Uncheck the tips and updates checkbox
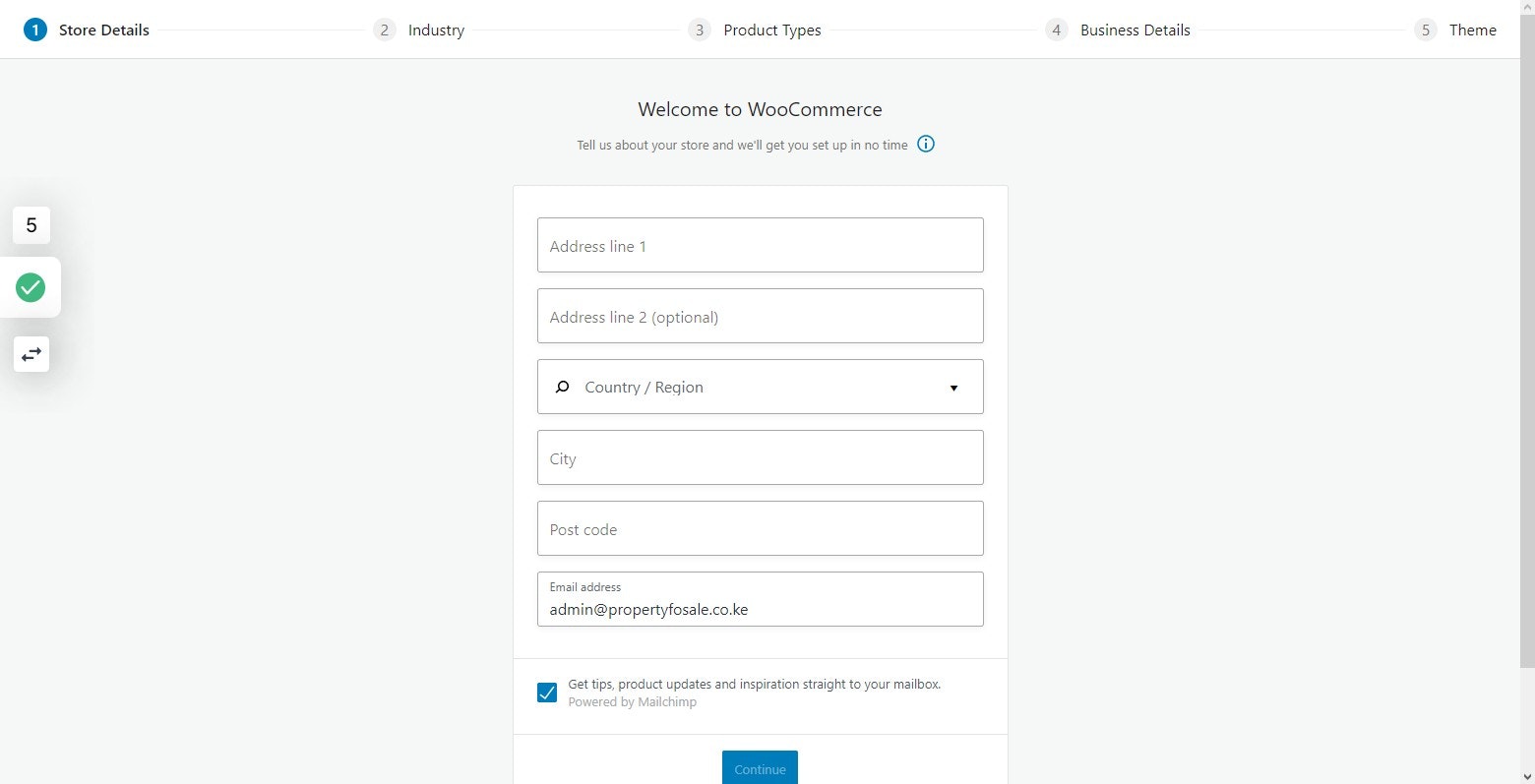Screen dimensions: 1535x784 [x=547, y=693]
